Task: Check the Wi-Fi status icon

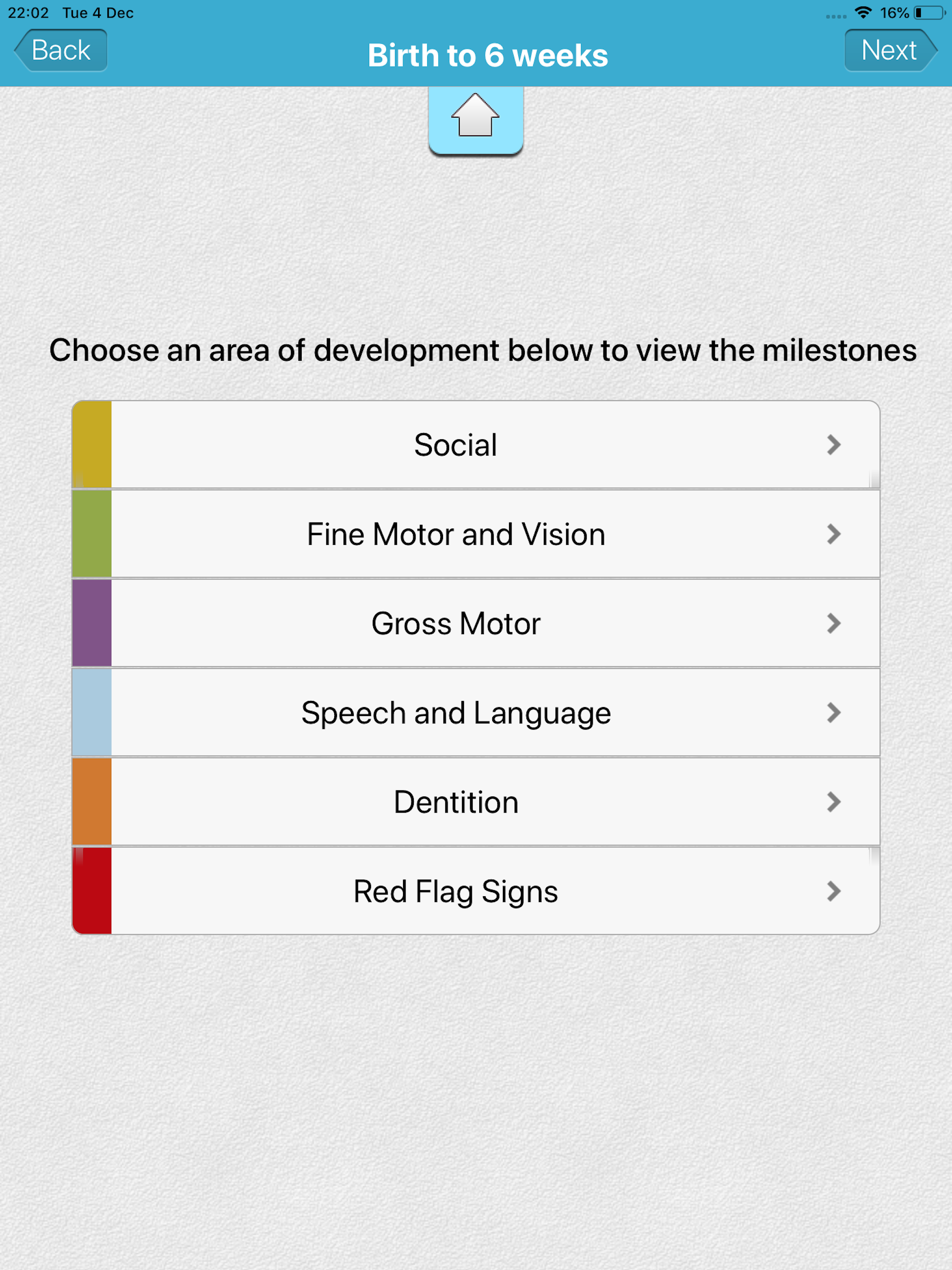Action: (863, 13)
